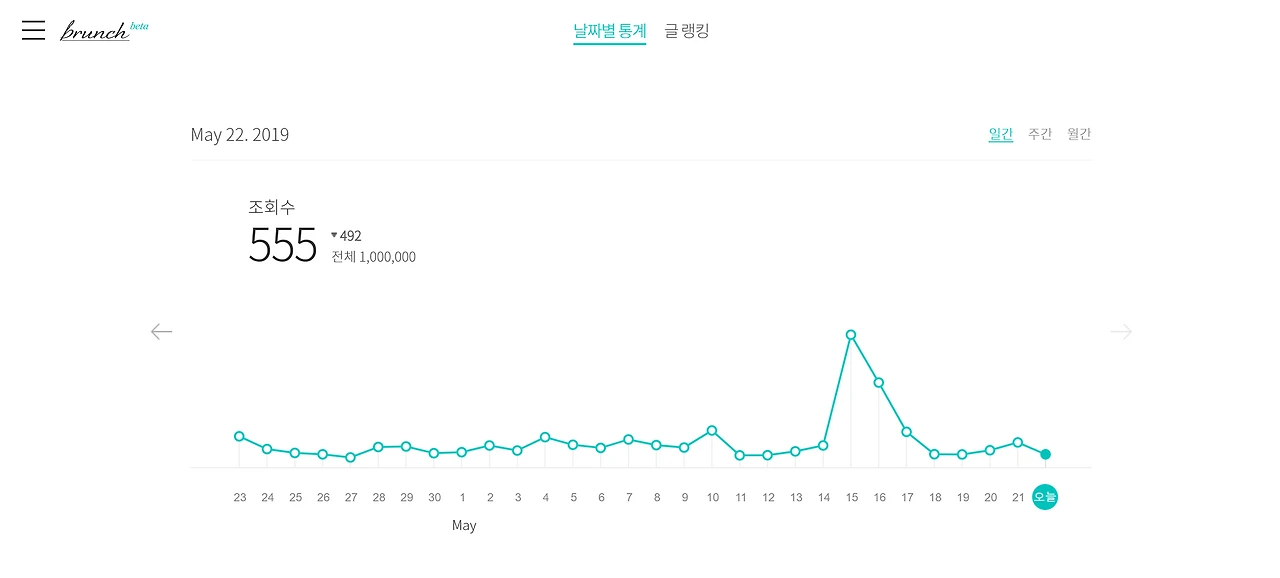Switch to the 글 랭킹 tab
Image resolution: width=1280 pixels, height=578 pixels.
[685, 31]
